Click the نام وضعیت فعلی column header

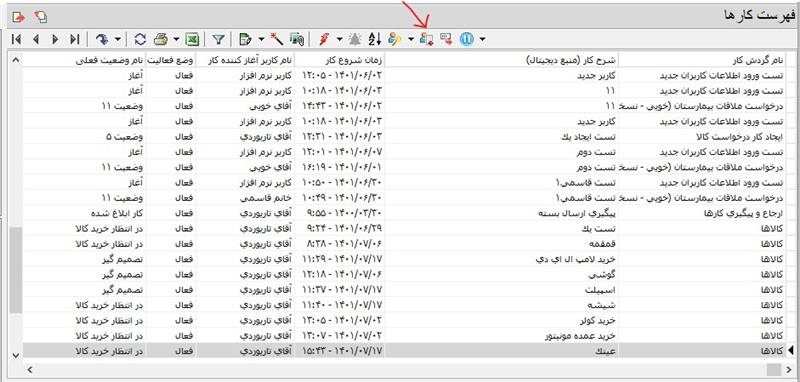pos(84,60)
